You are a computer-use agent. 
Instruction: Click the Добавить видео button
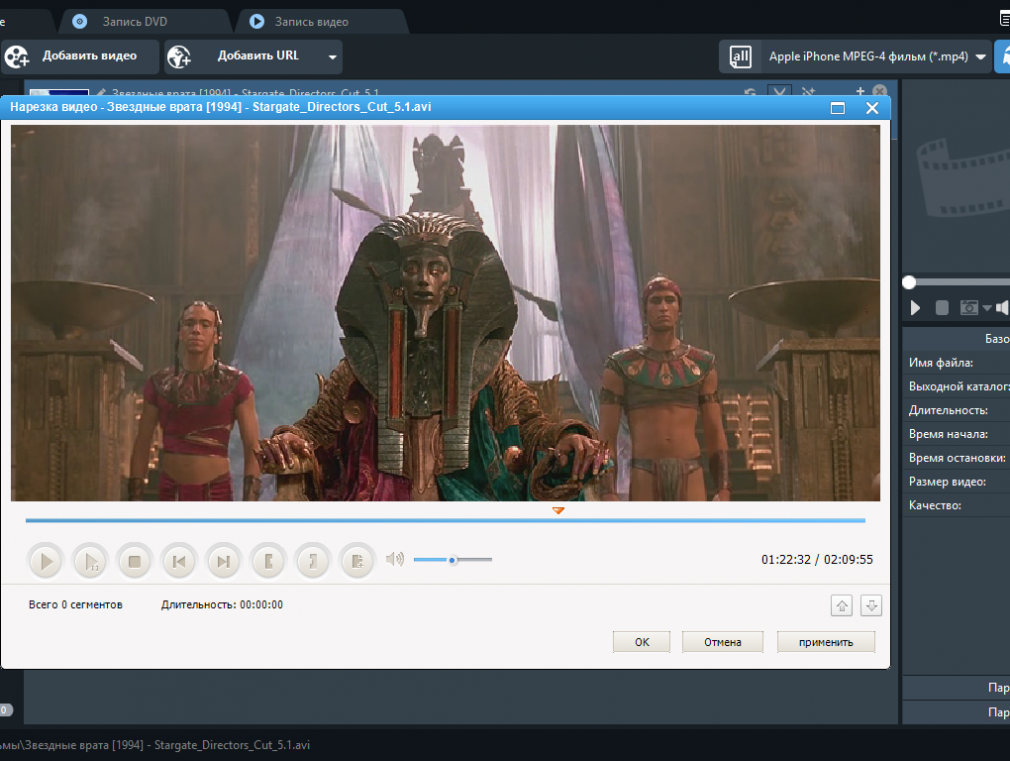point(80,57)
